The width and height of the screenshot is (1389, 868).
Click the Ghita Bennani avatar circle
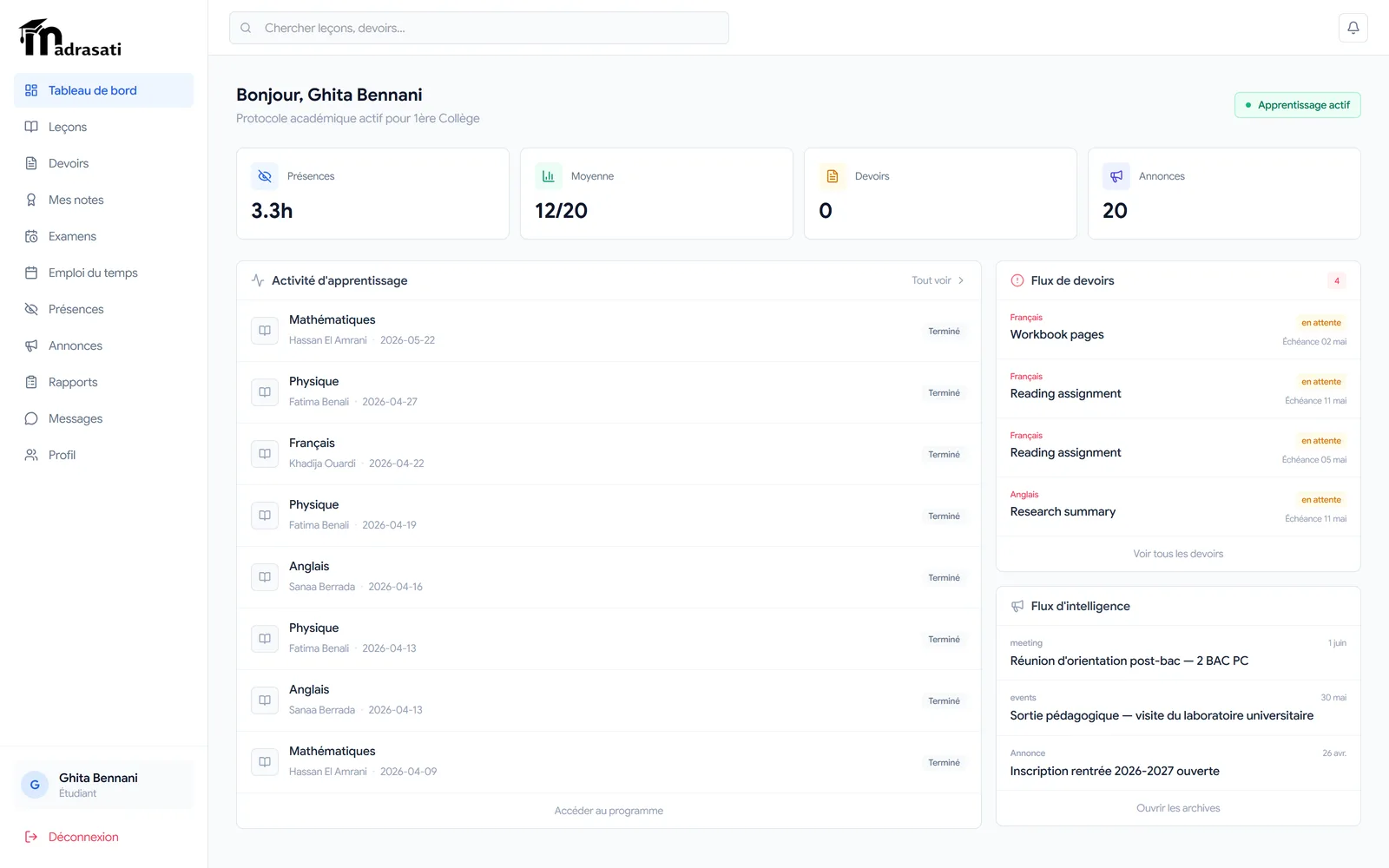[x=35, y=785]
